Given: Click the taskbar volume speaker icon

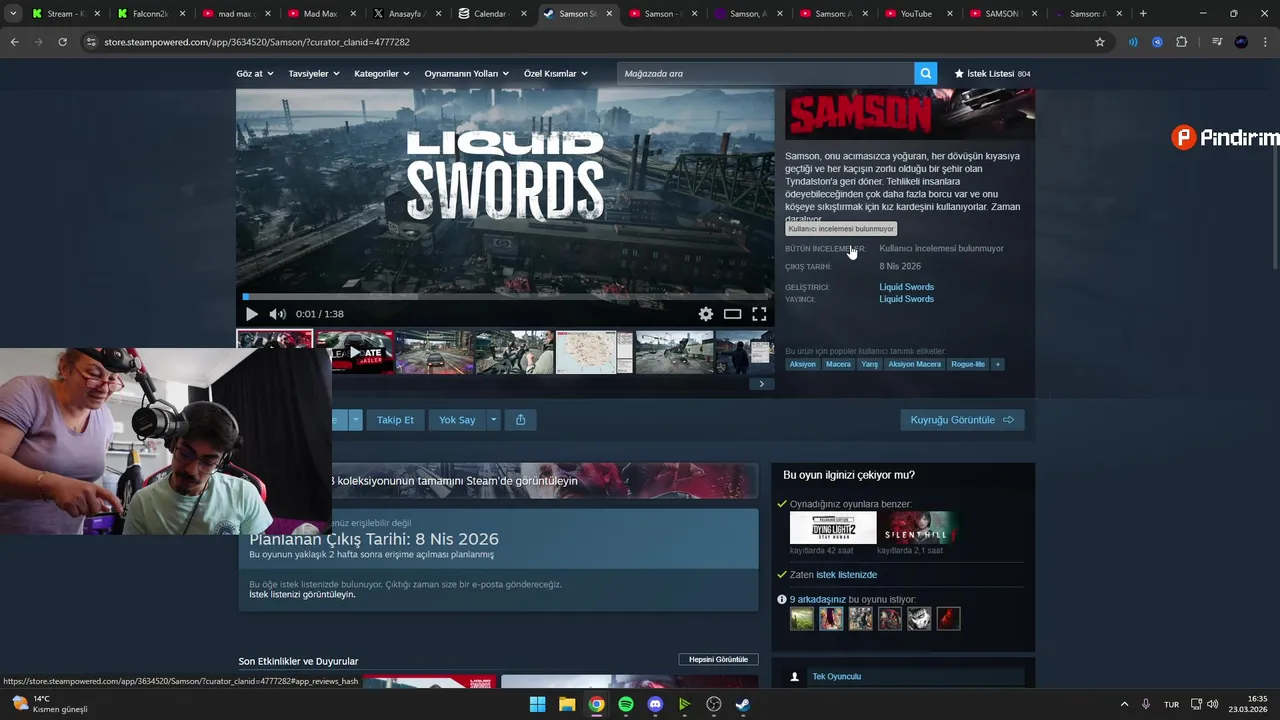Looking at the screenshot, I should pyautogui.click(x=1212, y=704).
